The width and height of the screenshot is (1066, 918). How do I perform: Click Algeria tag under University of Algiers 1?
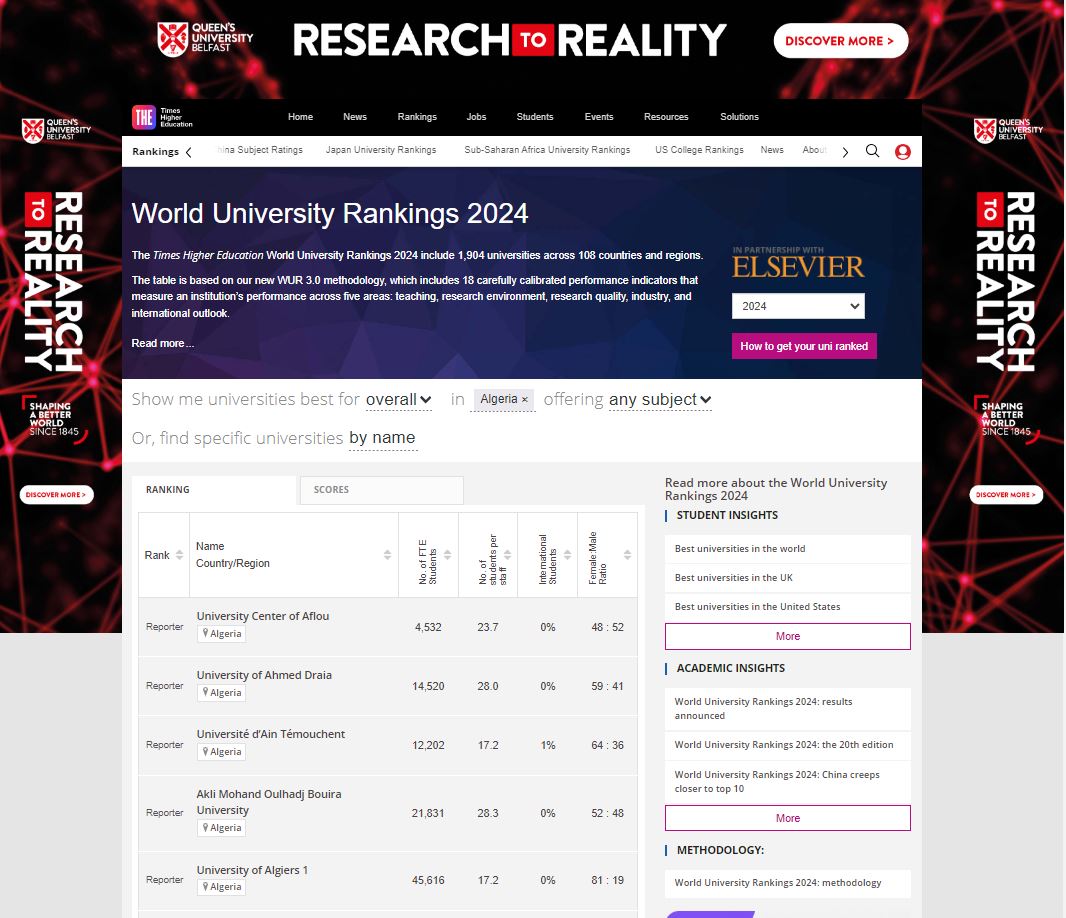click(222, 887)
